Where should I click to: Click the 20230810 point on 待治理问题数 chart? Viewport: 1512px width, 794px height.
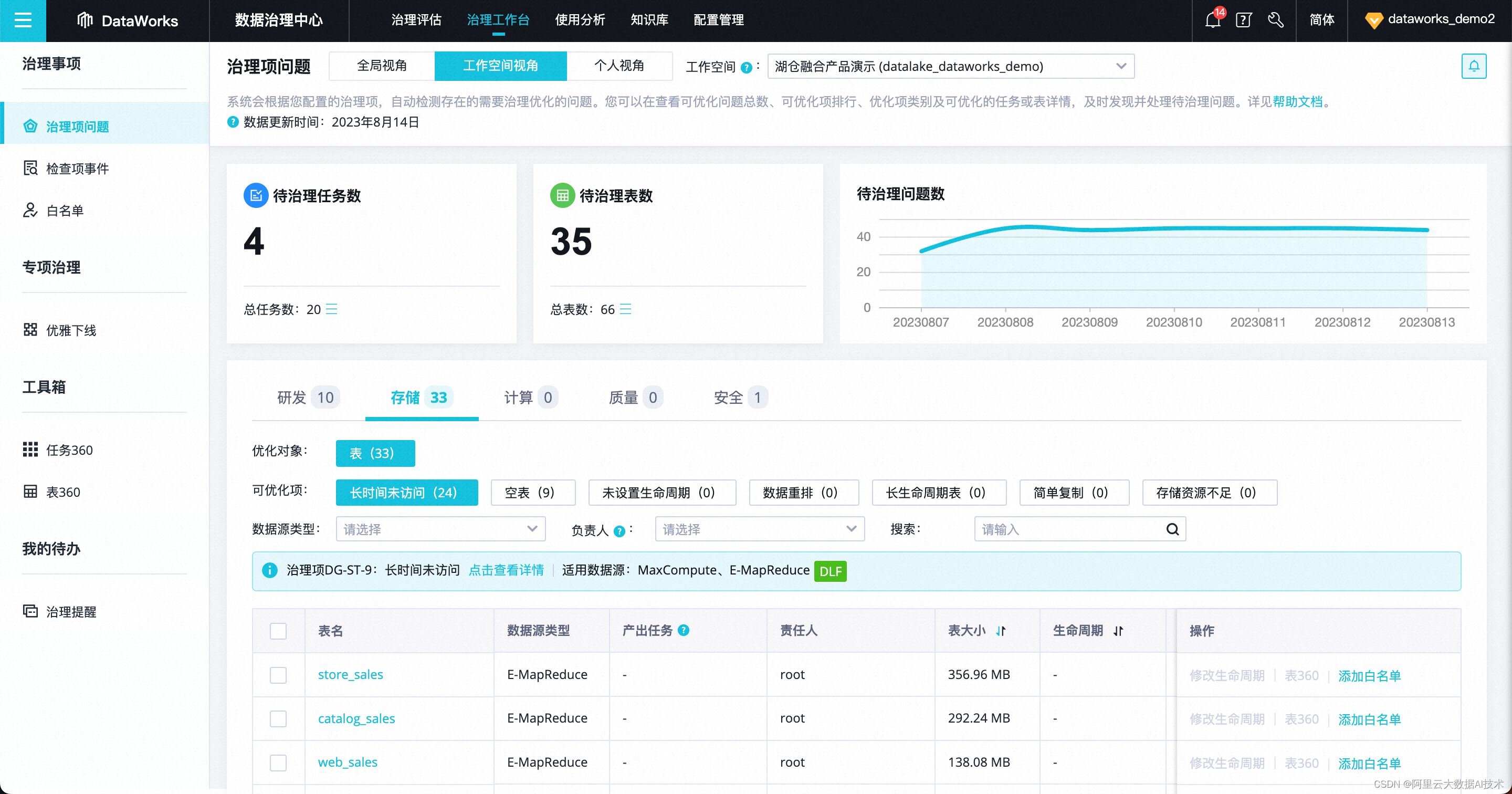pyautogui.click(x=1174, y=228)
